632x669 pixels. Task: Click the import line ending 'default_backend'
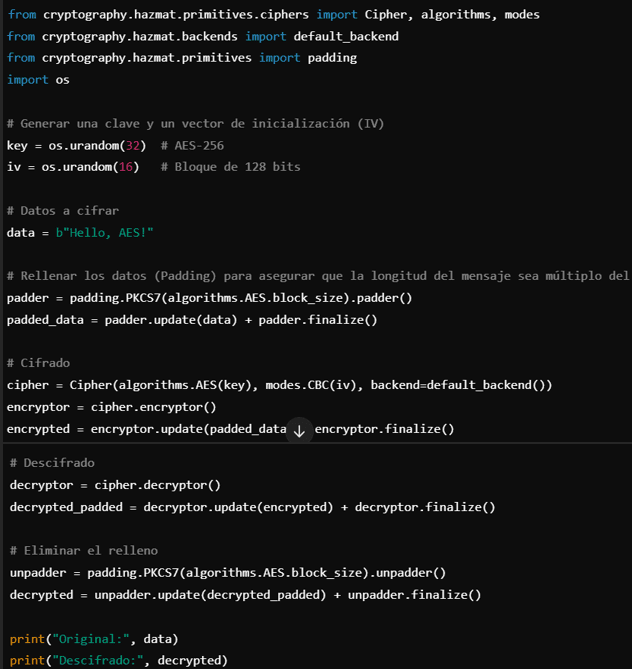tap(203, 36)
